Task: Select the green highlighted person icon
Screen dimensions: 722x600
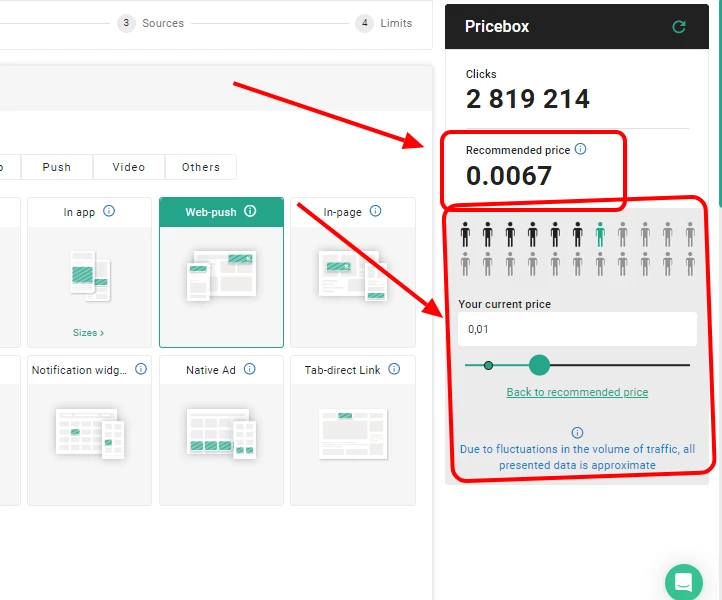Action: click(600, 234)
